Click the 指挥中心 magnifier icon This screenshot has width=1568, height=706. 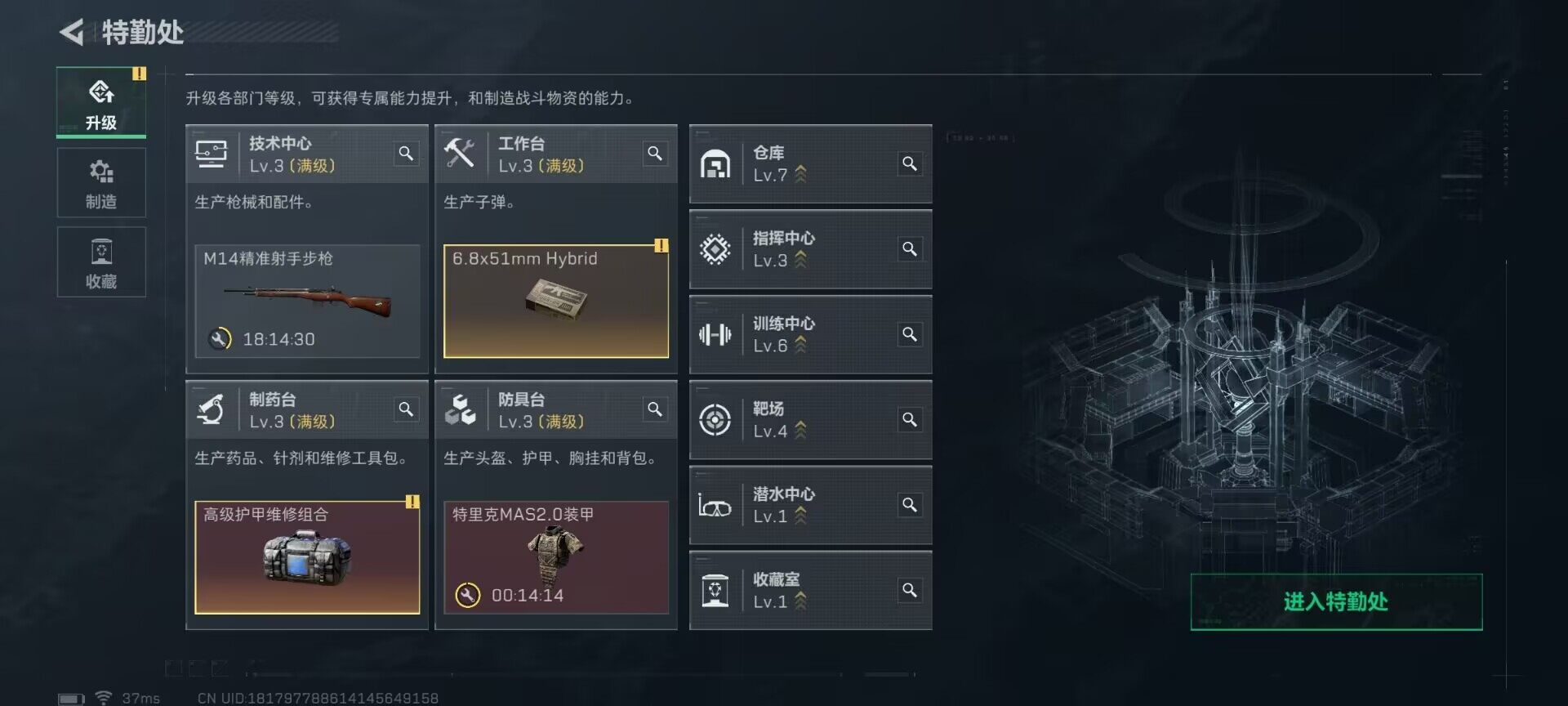(x=910, y=249)
